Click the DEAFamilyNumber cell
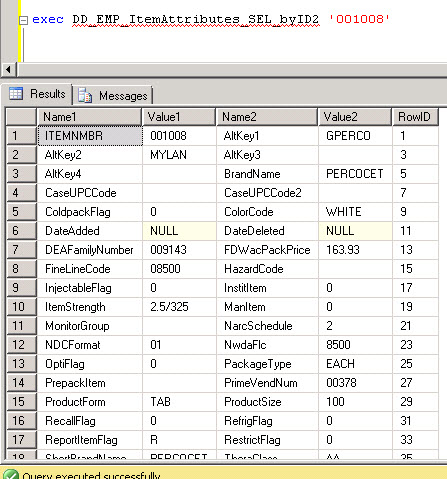The width and height of the screenshot is (447, 479). 90,250
